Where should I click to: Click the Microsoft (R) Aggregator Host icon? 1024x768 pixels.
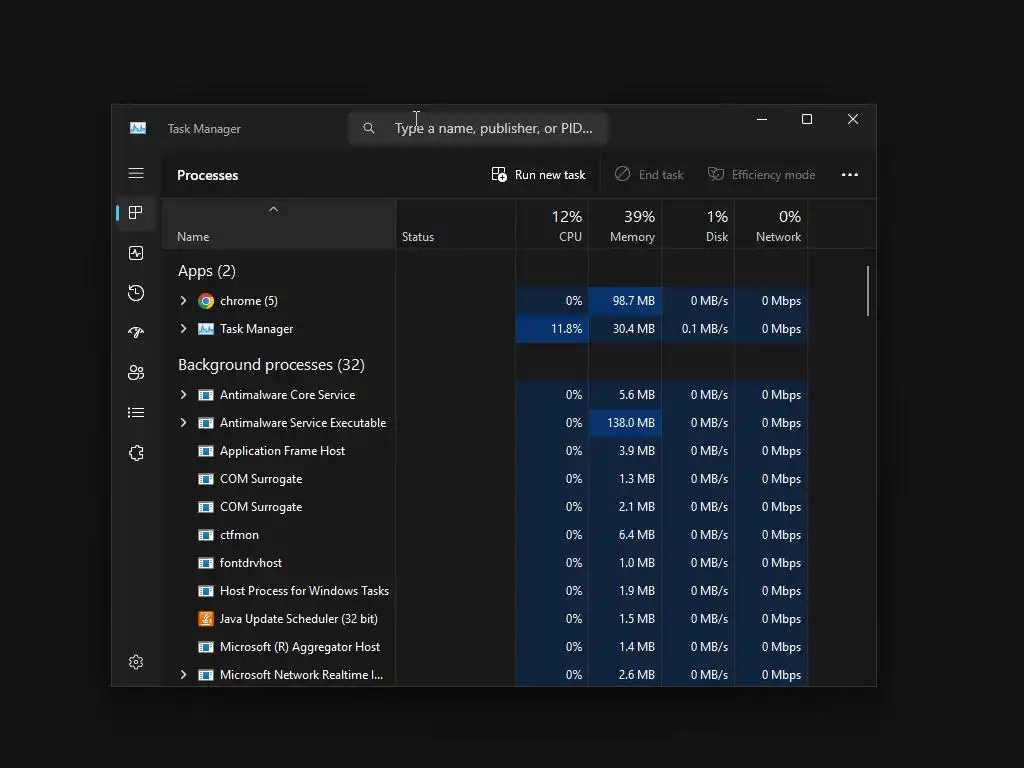tap(206, 647)
